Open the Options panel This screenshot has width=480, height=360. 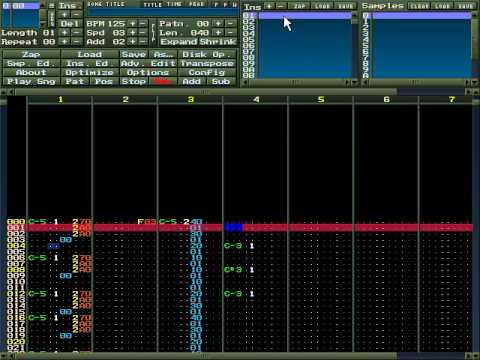(x=148, y=72)
